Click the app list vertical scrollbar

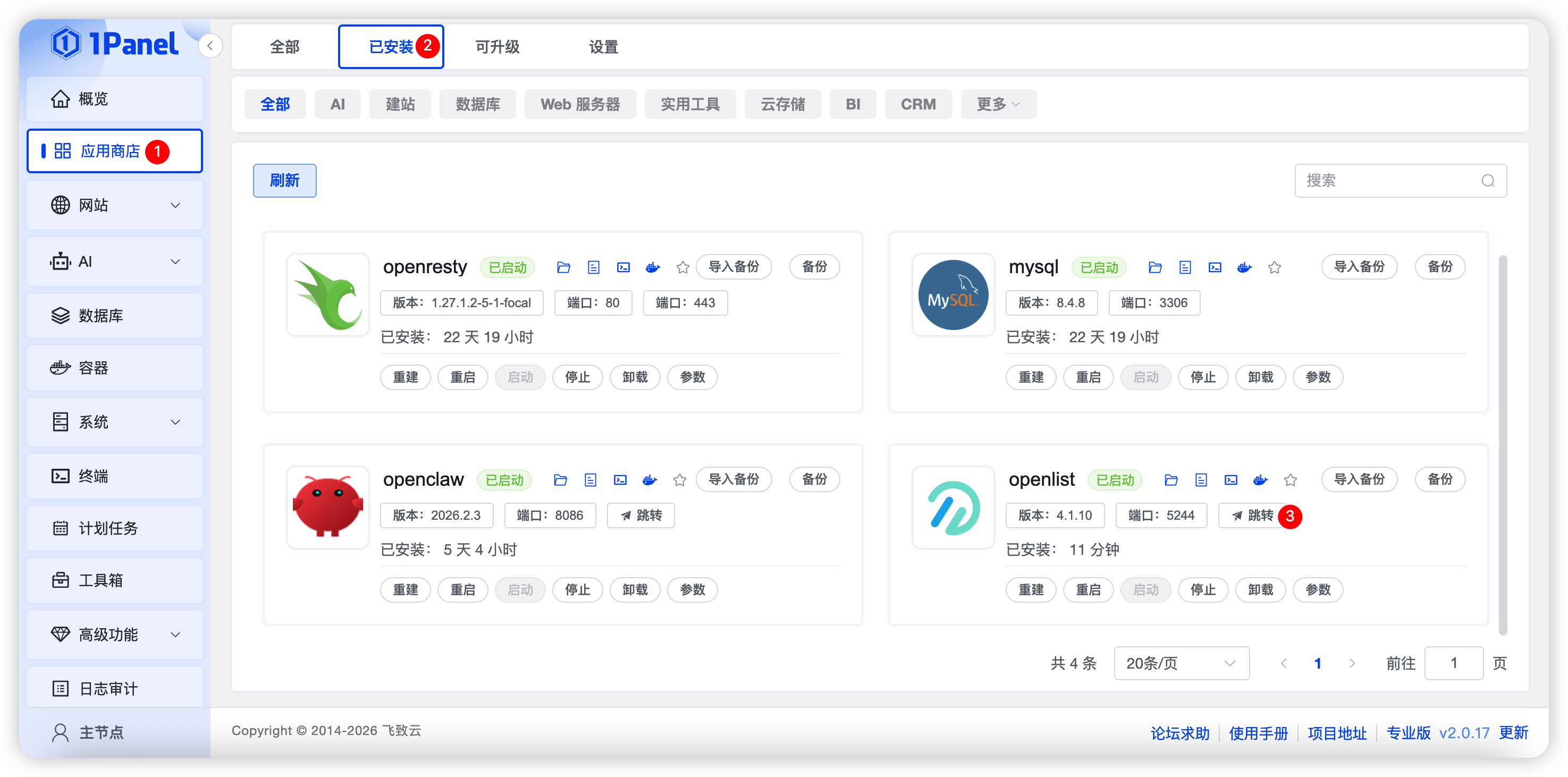[x=1502, y=444]
